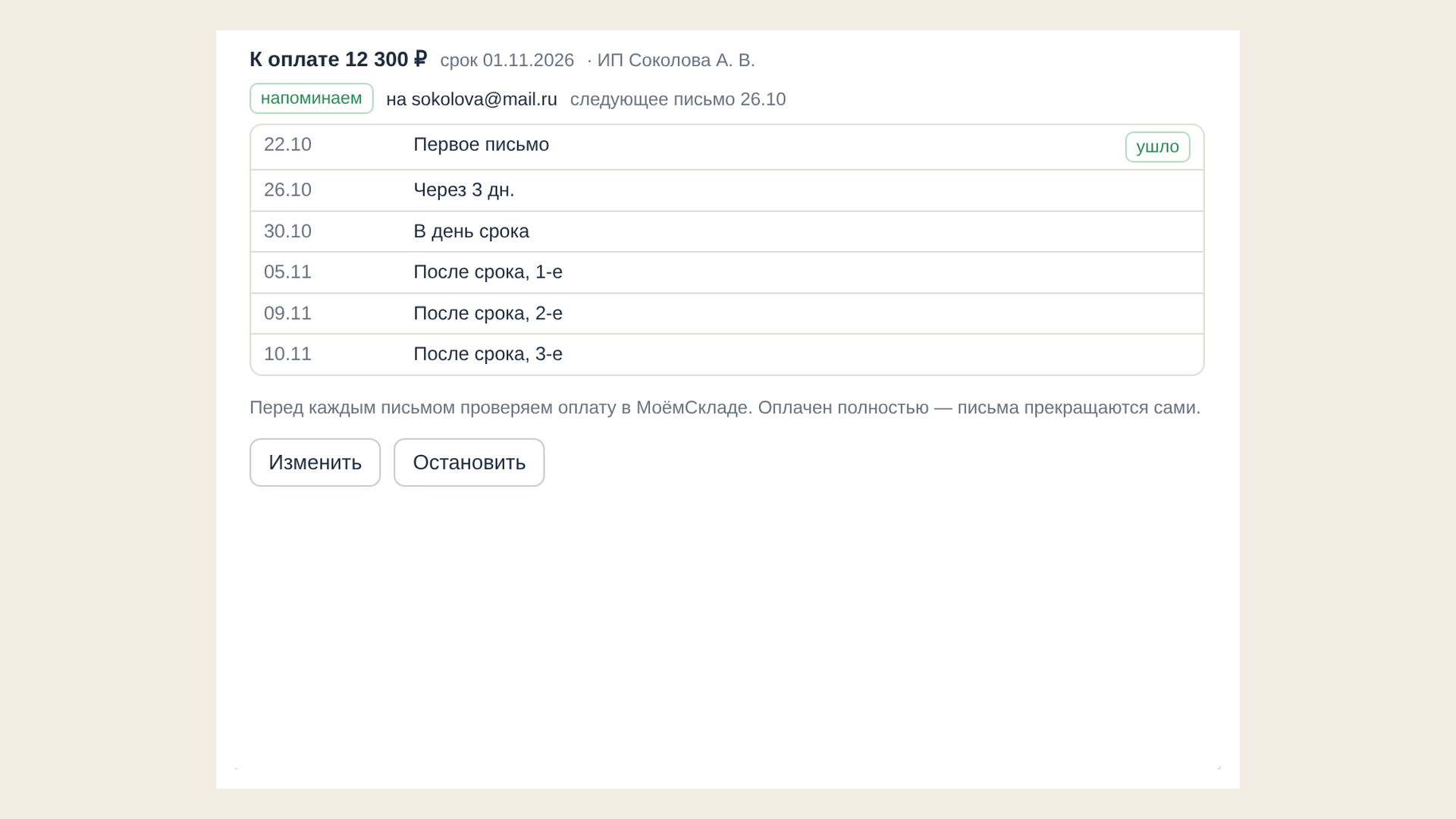Viewport: 1456px width, 819px height.
Task: Click the 05.11 date cell
Action: coord(287,271)
